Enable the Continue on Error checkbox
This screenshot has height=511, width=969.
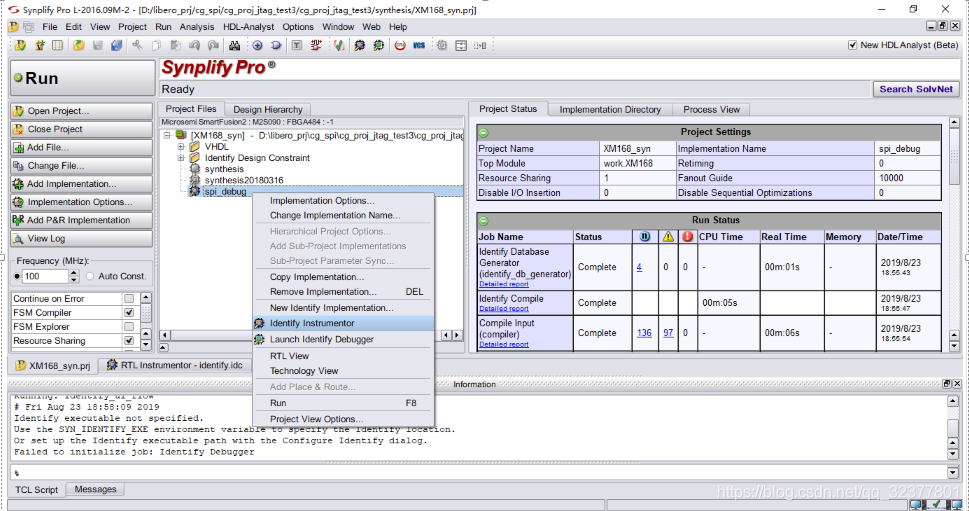pyautogui.click(x=129, y=298)
